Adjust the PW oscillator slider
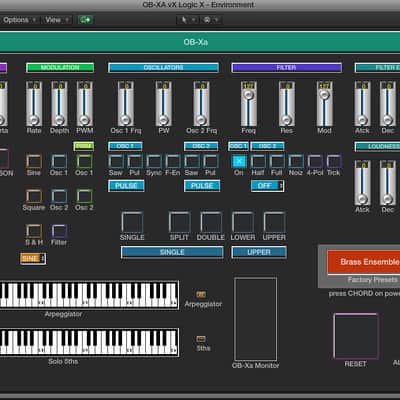 (x=164, y=104)
